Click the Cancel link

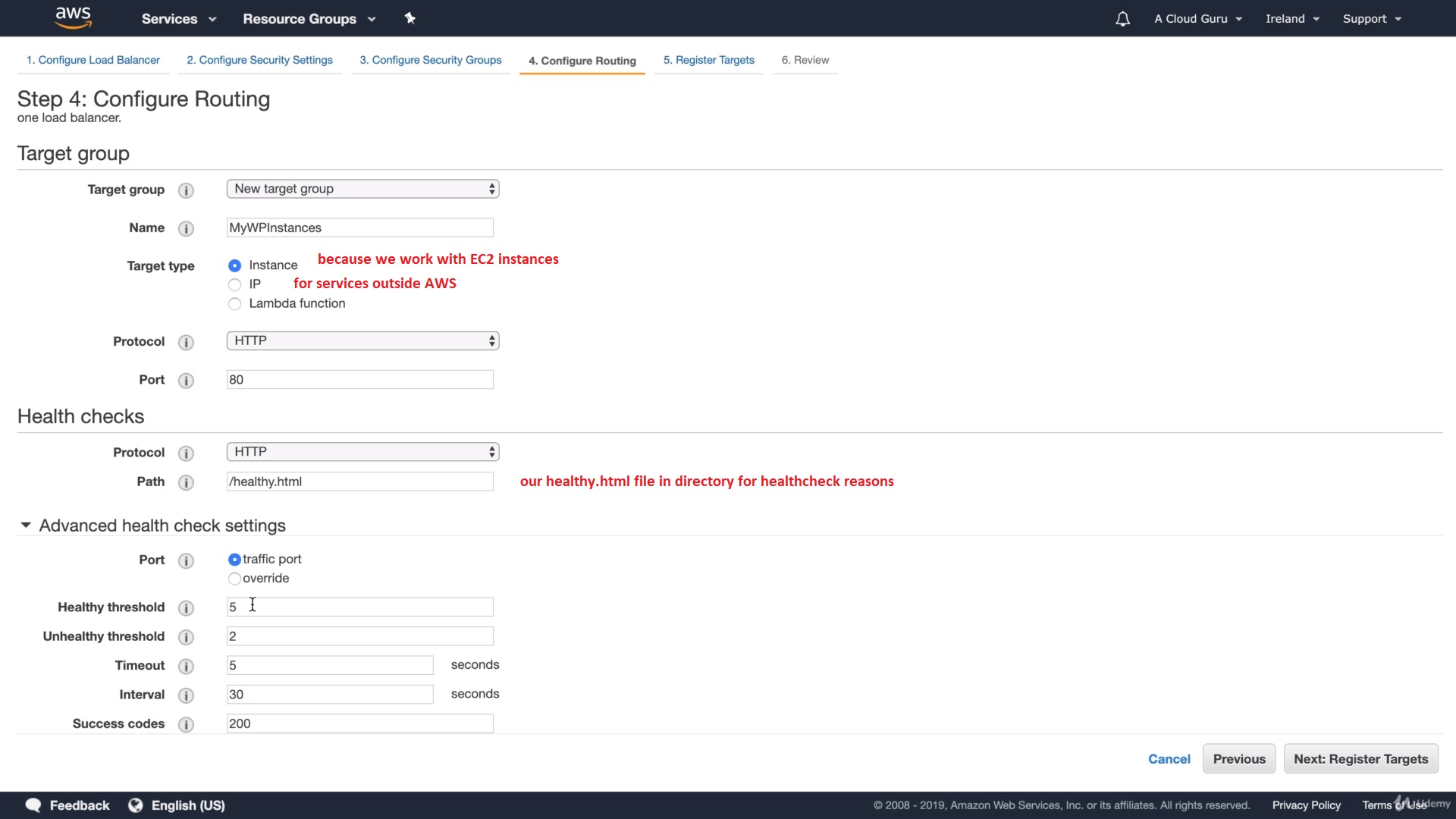1169,759
